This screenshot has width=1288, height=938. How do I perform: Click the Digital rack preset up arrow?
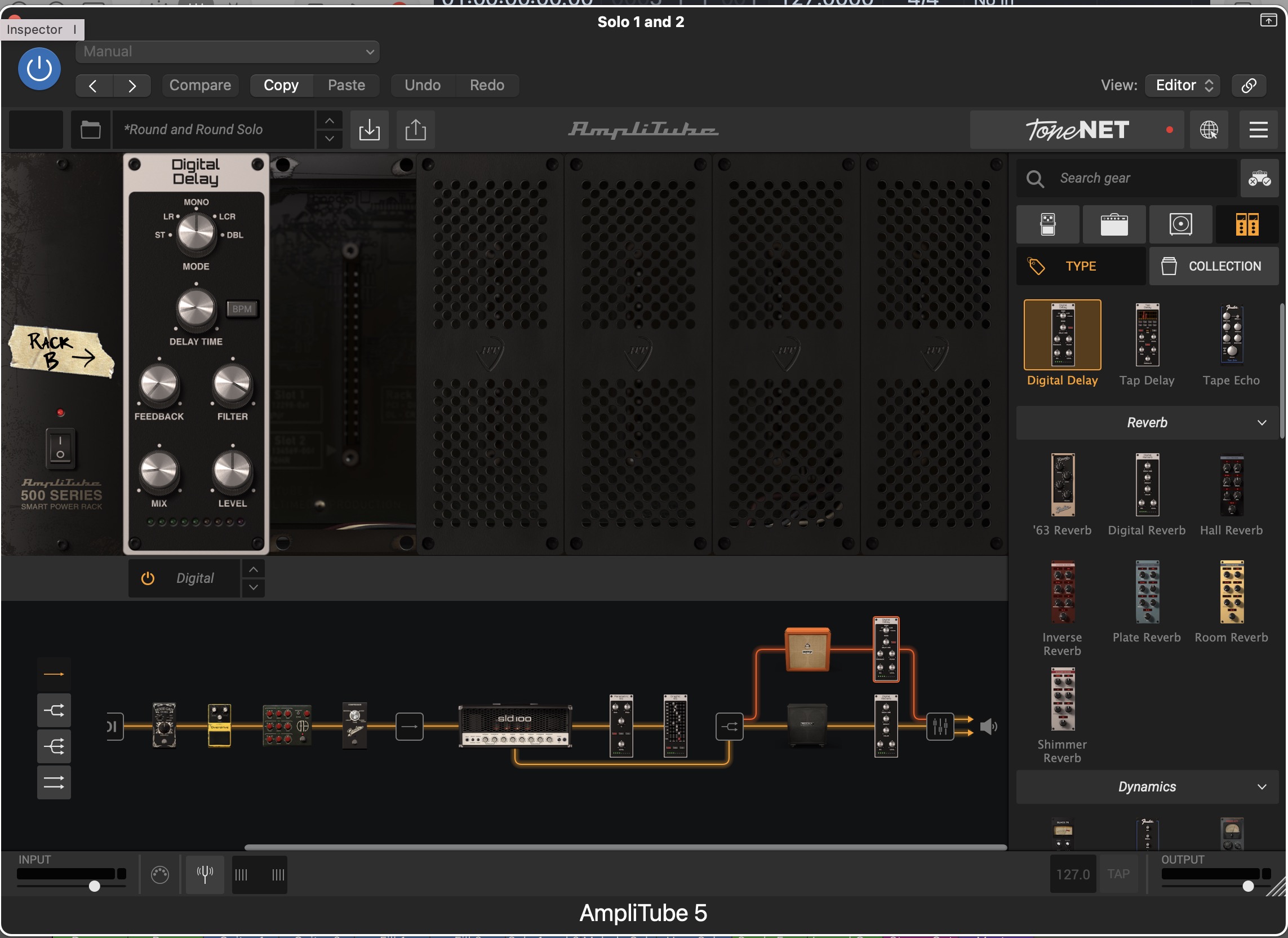pos(254,569)
